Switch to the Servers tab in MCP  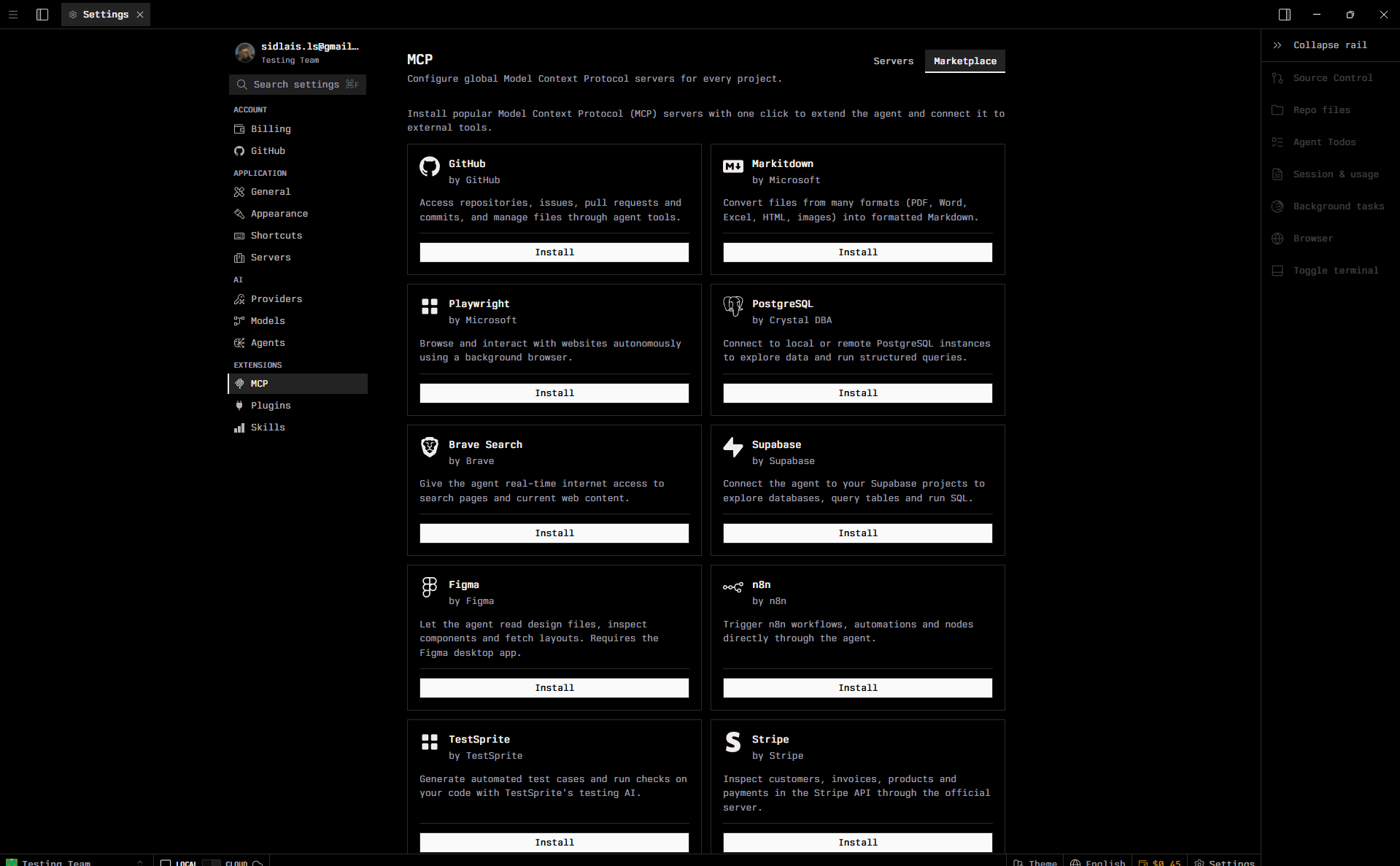(893, 61)
